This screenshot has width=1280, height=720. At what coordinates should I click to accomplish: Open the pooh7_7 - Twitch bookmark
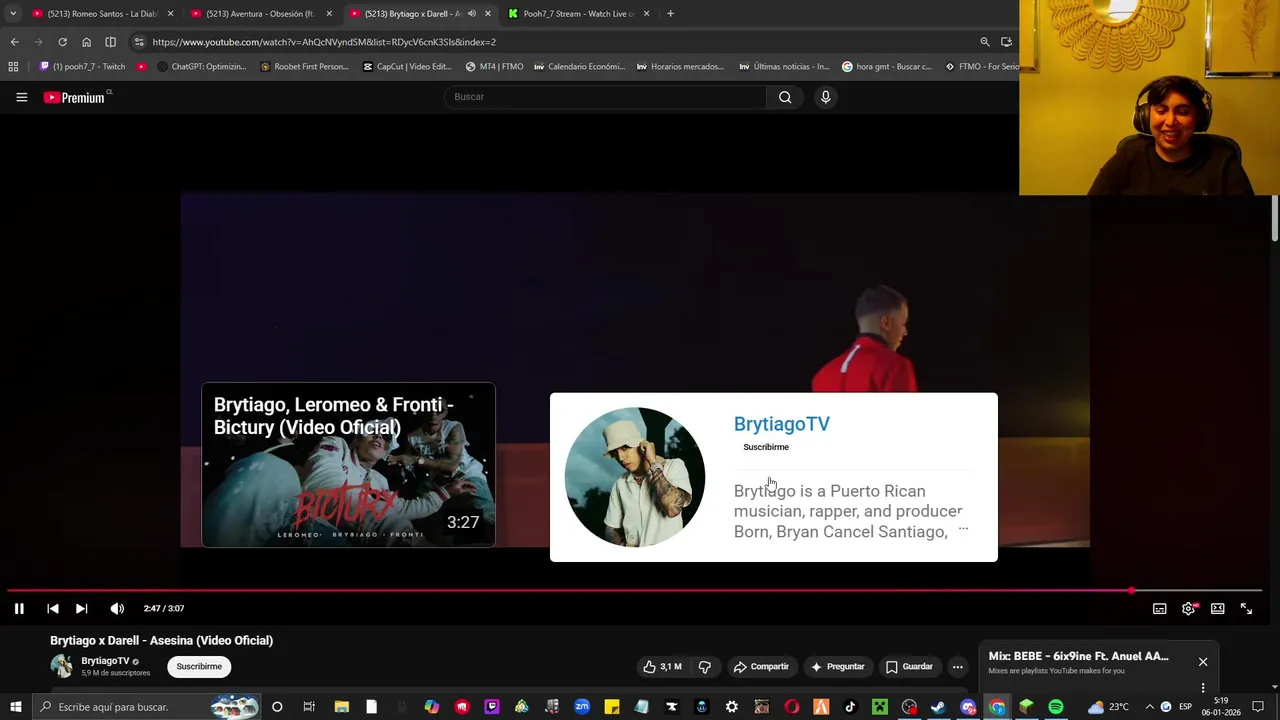[82, 67]
